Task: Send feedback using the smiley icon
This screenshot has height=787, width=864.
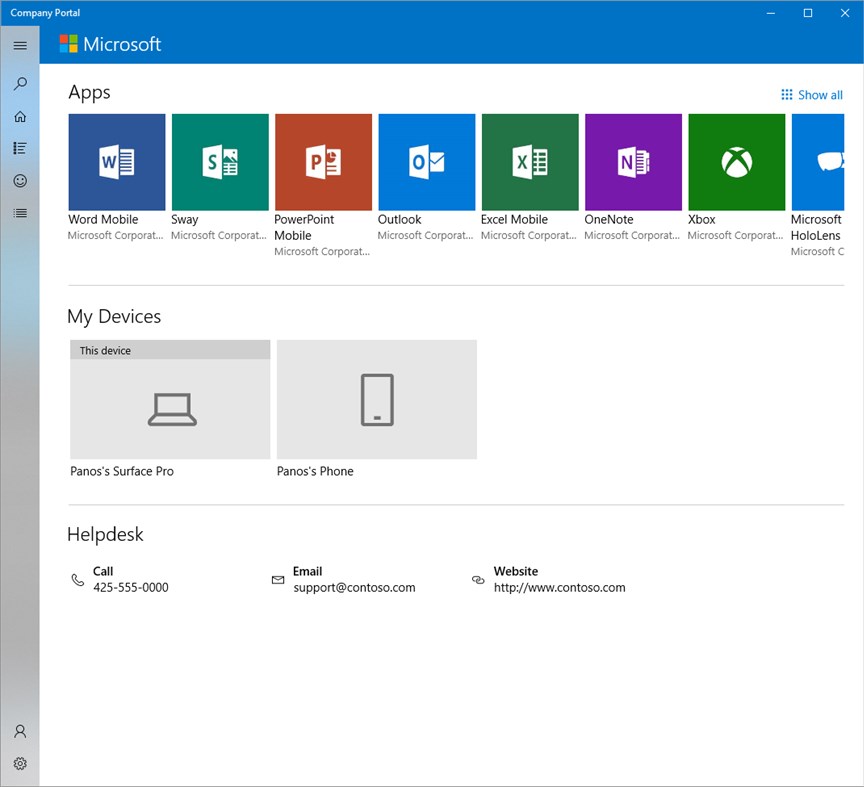Action: [20, 181]
